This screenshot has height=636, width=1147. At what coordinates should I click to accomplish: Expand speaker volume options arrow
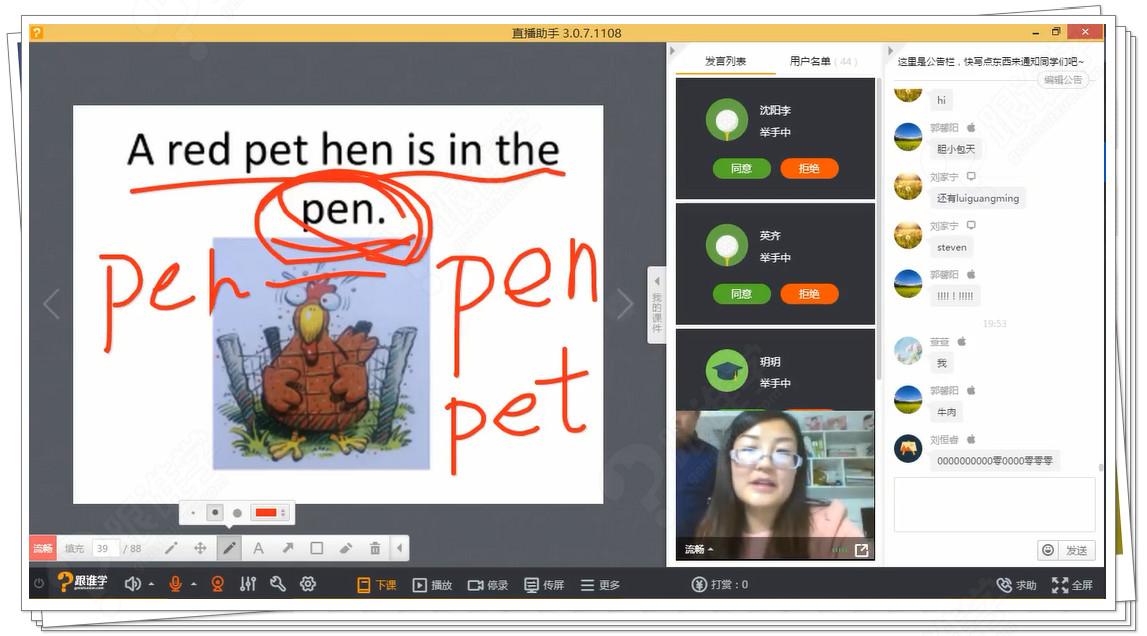(151, 584)
